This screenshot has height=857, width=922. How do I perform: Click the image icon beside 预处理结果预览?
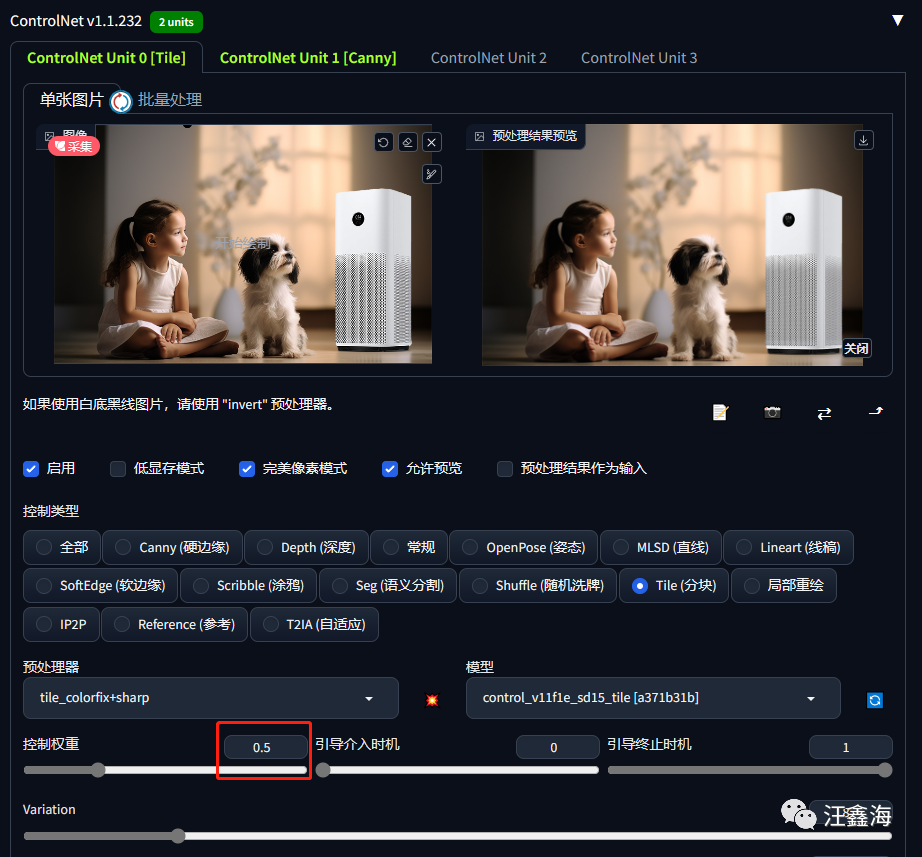click(x=480, y=136)
